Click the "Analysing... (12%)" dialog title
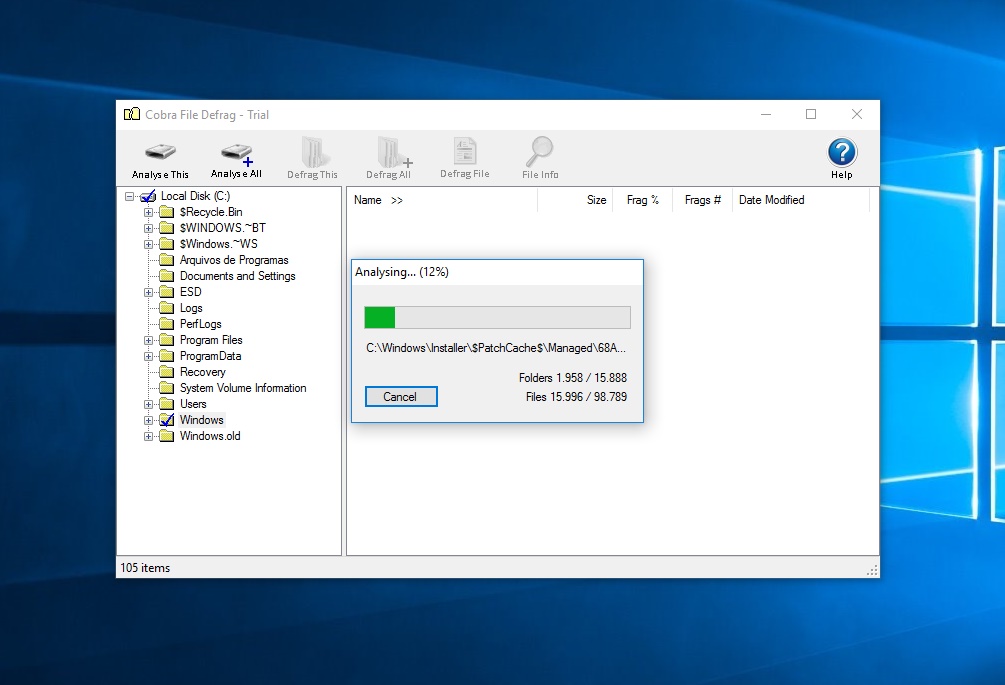 coord(402,272)
